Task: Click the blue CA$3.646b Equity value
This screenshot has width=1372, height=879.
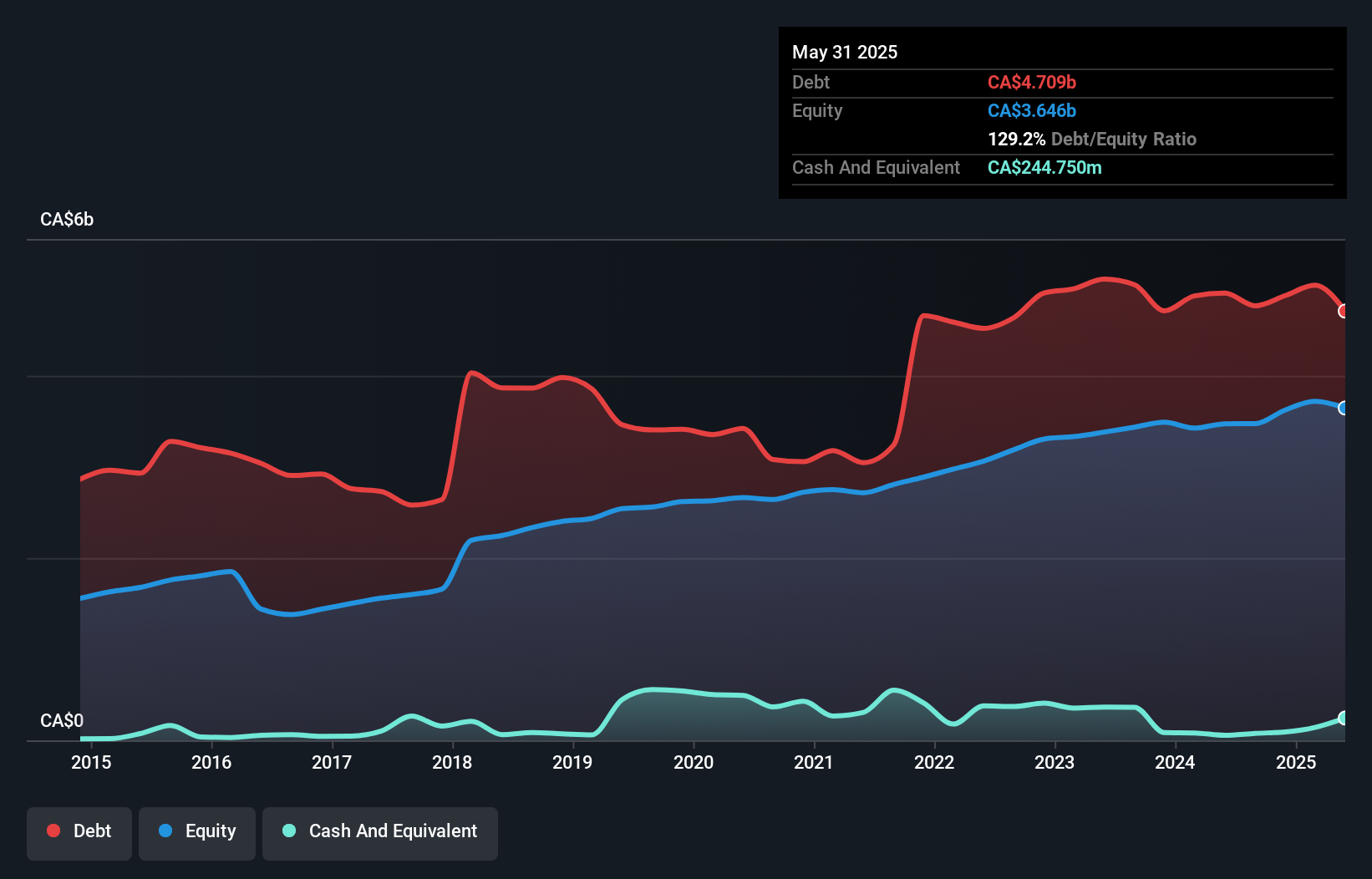Action: point(1031,110)
